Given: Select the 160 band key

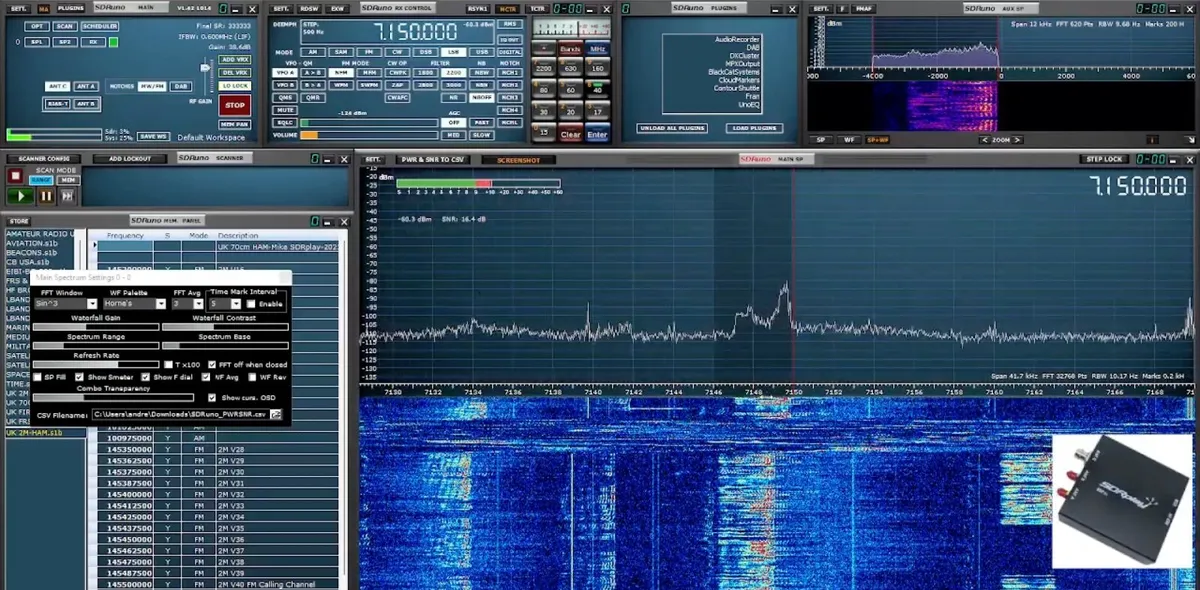Looking at the screenshot, I should click(x=597, y=68).
